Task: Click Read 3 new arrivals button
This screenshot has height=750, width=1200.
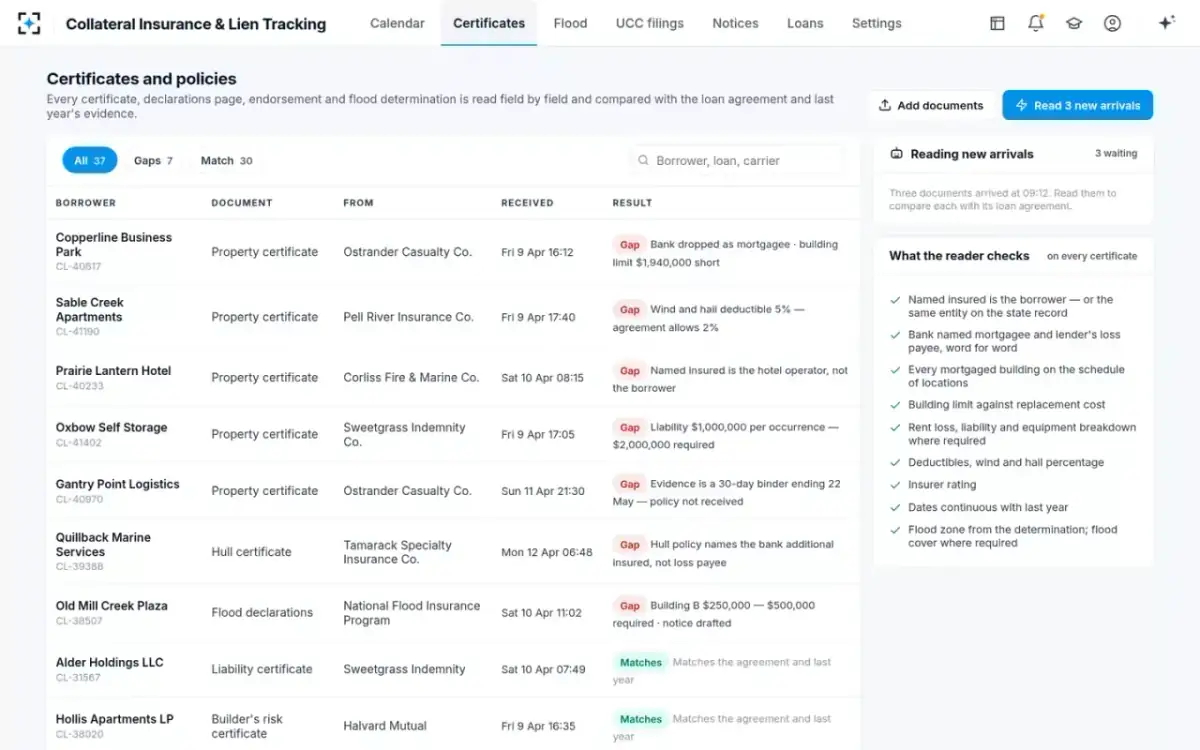Action: click(1078, 105)
